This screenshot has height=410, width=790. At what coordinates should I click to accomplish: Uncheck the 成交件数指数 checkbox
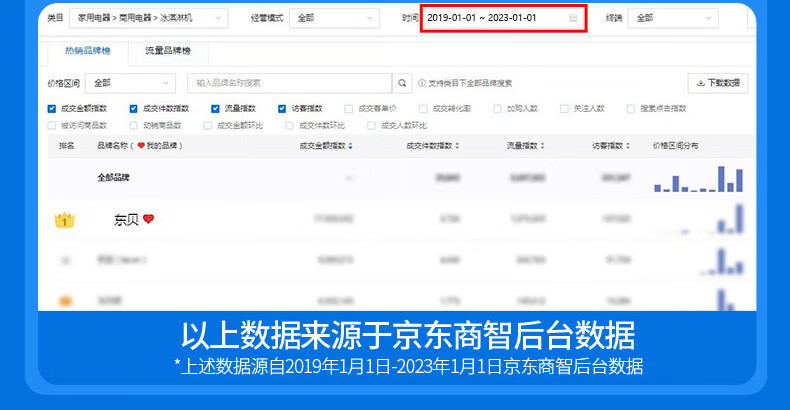click(134, 109)
